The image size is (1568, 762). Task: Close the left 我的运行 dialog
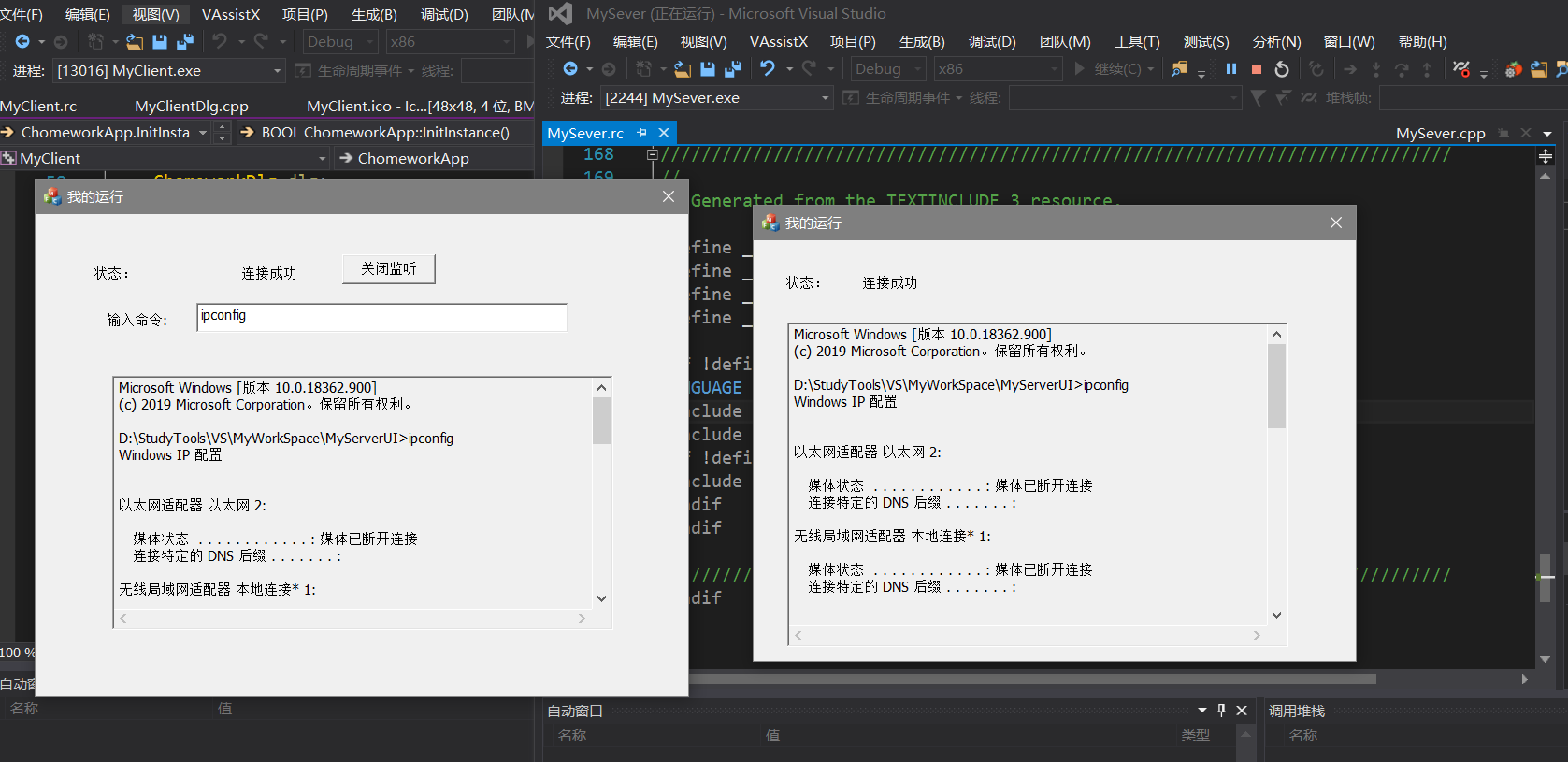(668, 196)
